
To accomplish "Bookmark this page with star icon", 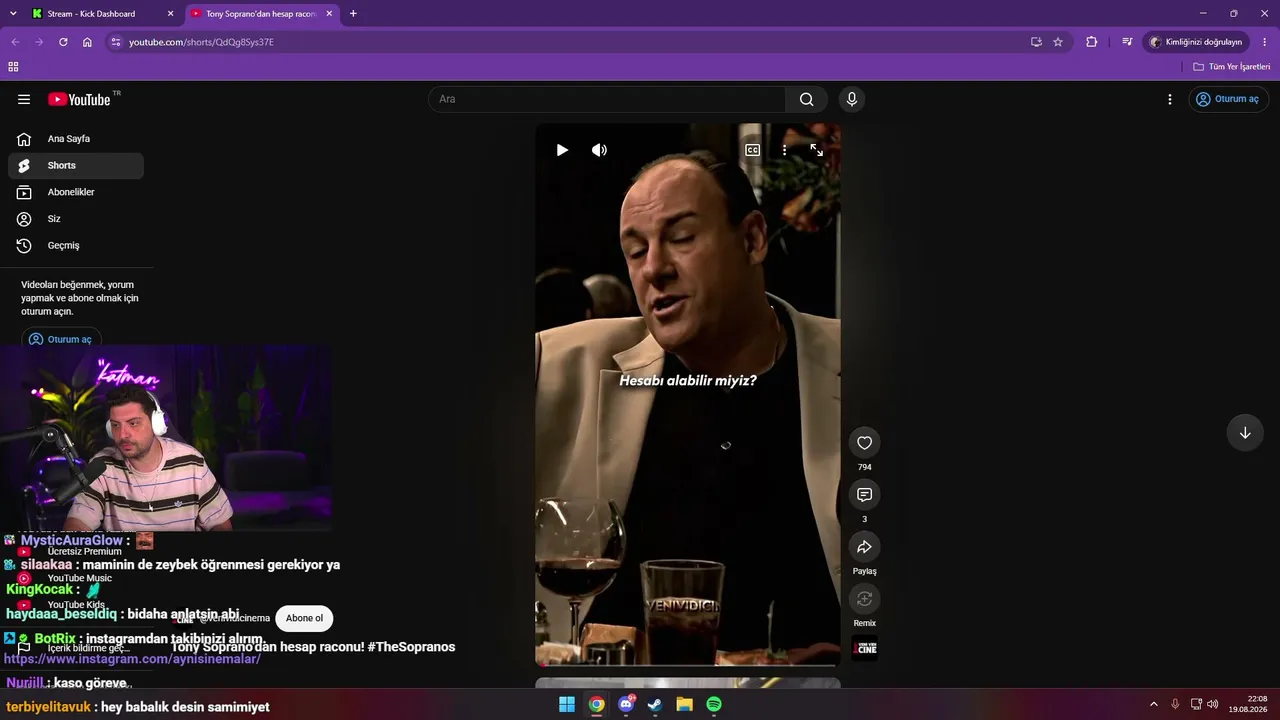I will [1058, 42].
